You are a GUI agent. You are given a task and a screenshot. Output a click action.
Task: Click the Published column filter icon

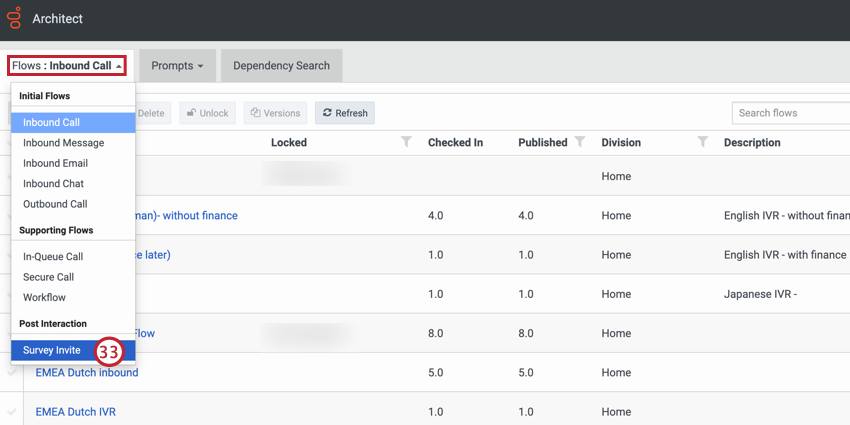(580, 142)
